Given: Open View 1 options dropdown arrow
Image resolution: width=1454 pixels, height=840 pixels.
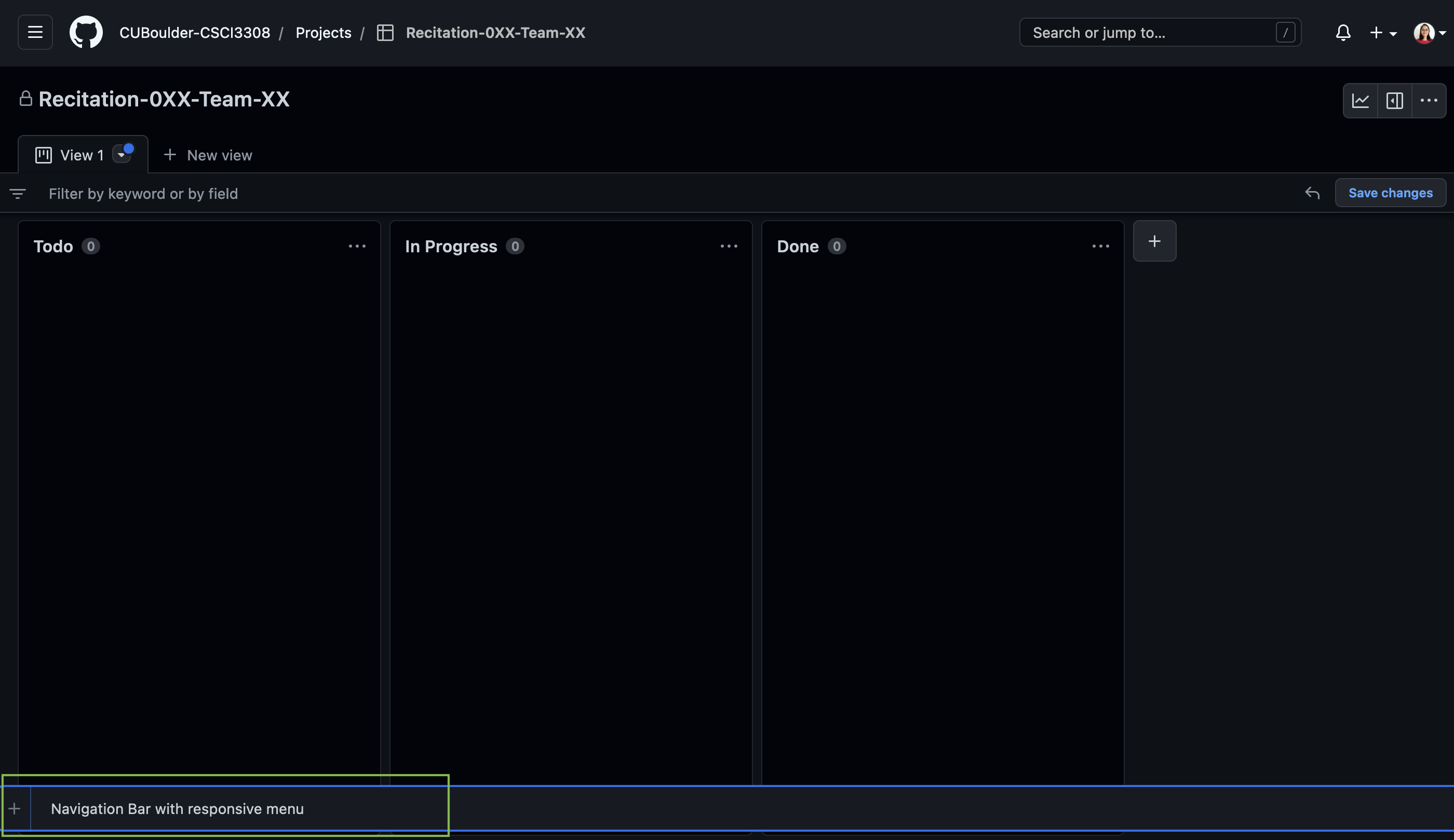Looking at the screenshot, I should pos(121,155).
